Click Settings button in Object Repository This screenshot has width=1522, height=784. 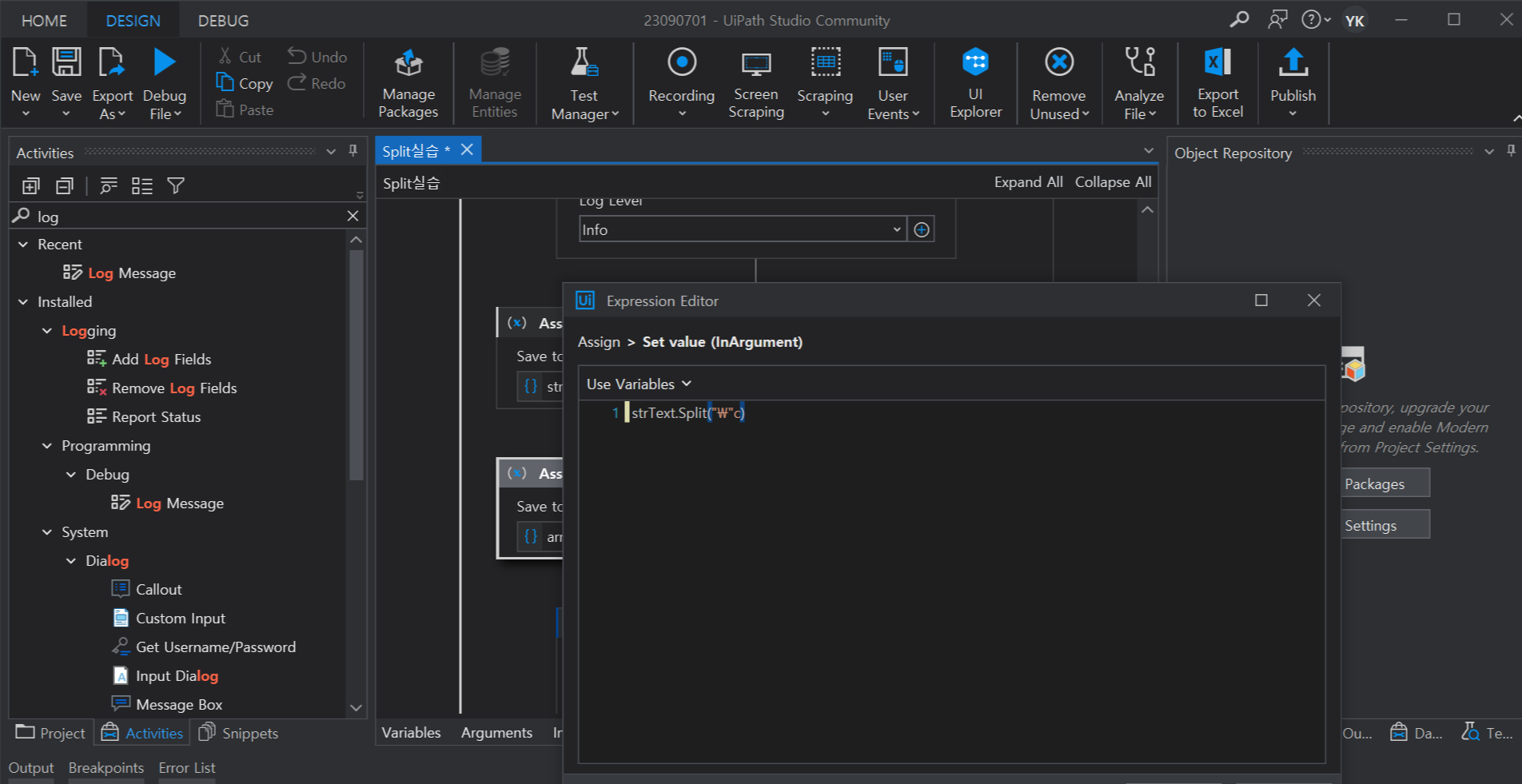point(1386,525)
